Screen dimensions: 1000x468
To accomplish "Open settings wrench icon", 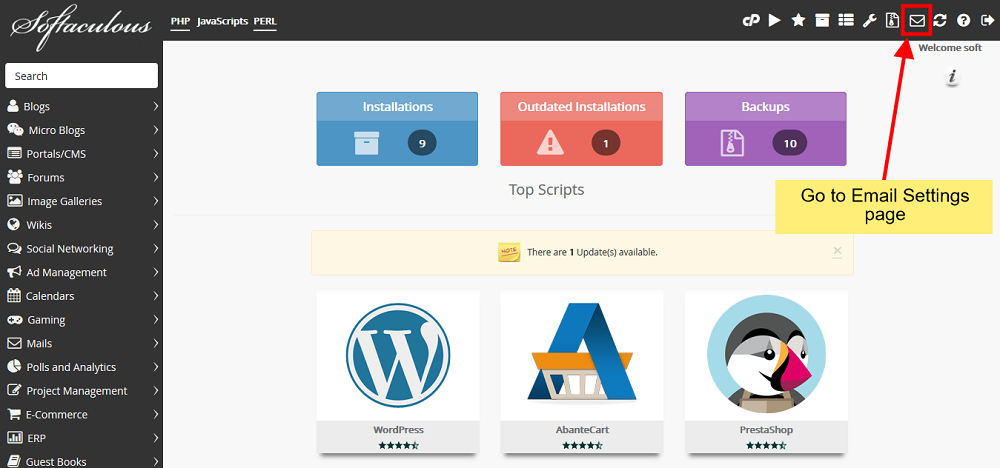I will click(869, 20).
